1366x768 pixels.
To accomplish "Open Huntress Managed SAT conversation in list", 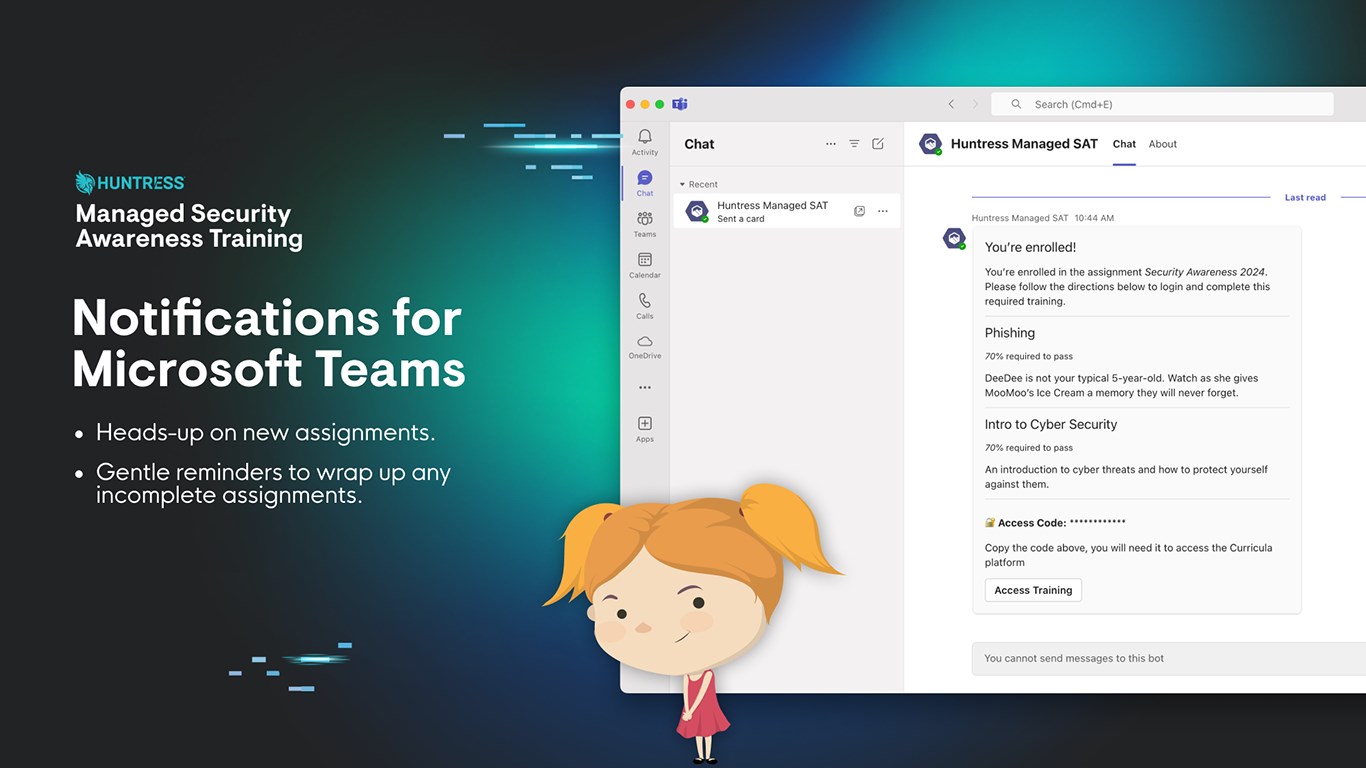I will pyautogui.click(x=786, y=211).
